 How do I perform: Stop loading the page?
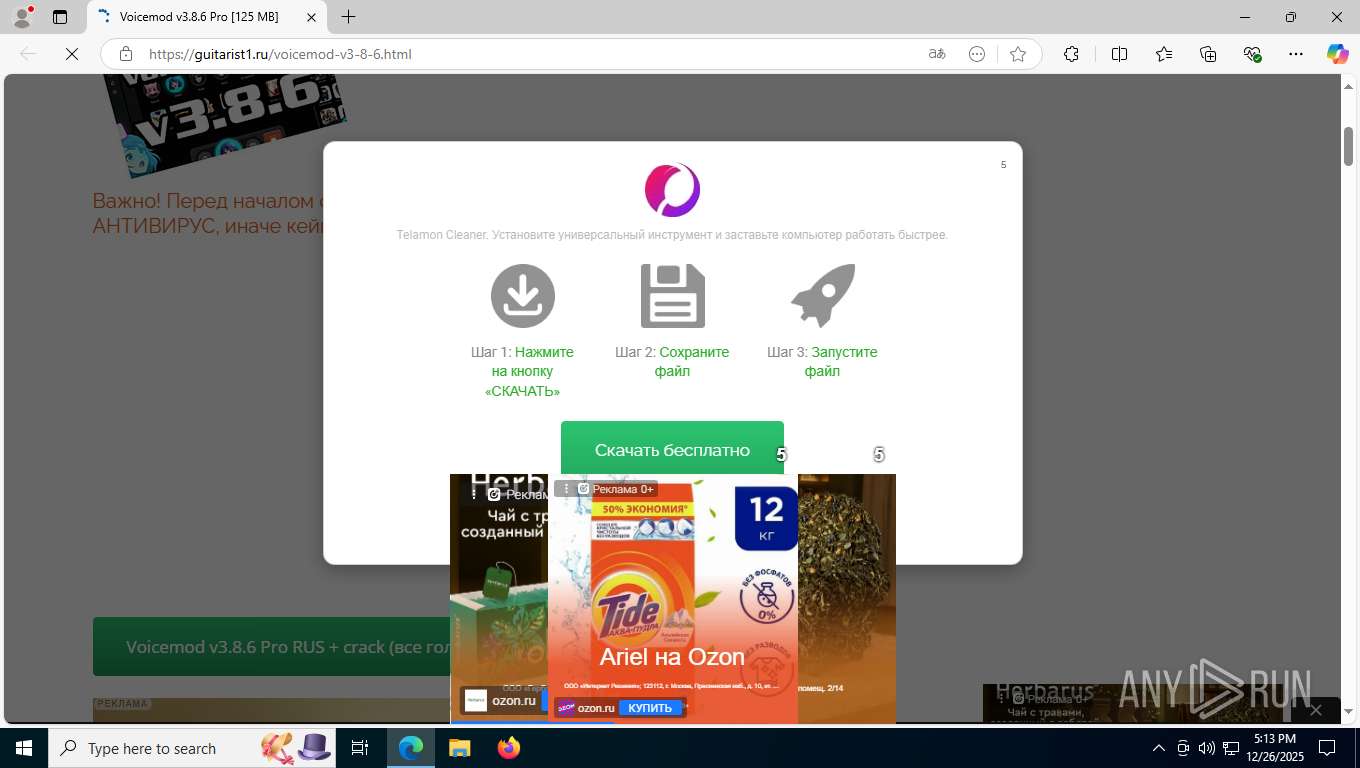[72, 54]
